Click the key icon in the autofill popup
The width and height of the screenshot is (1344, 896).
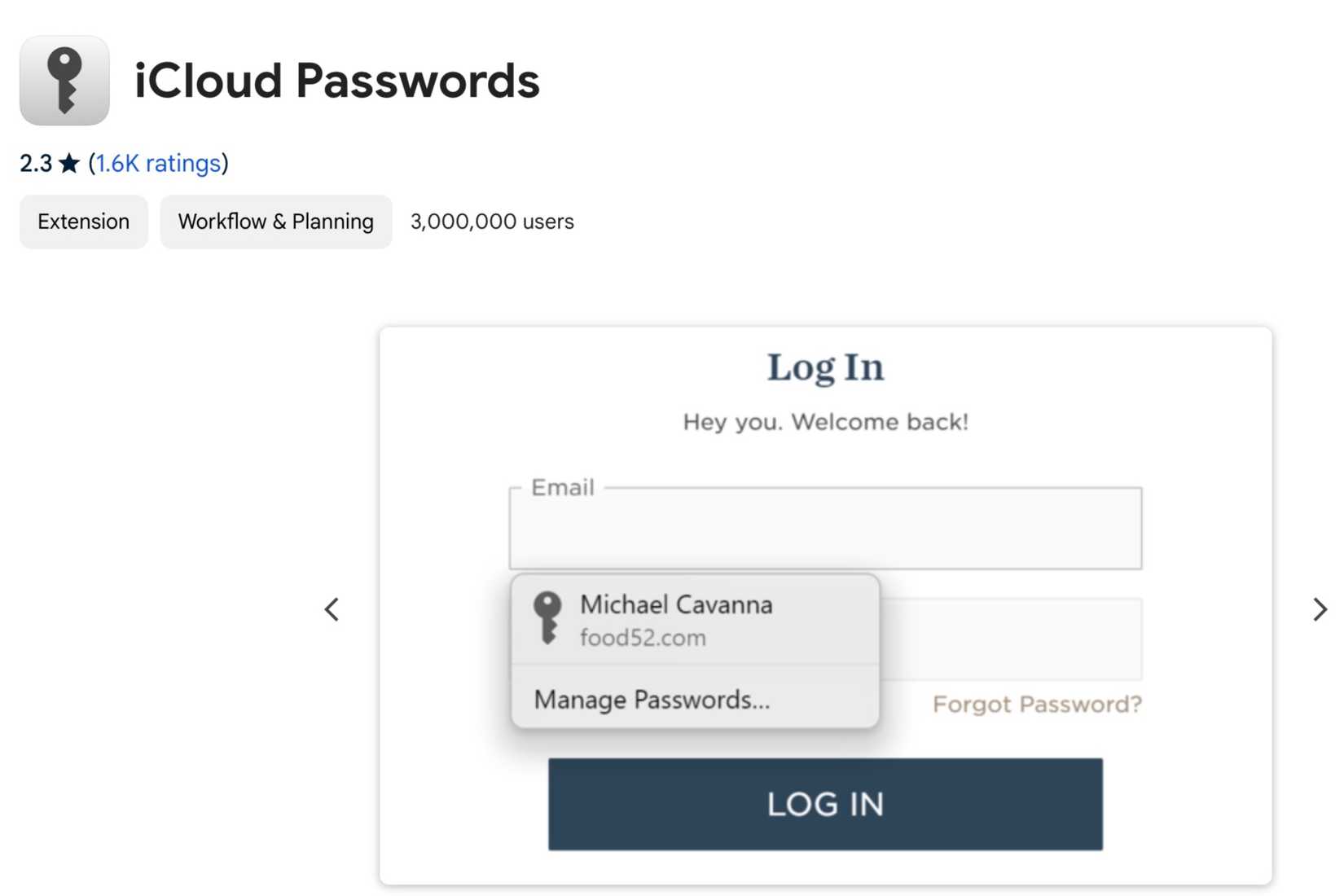point(547,619)
